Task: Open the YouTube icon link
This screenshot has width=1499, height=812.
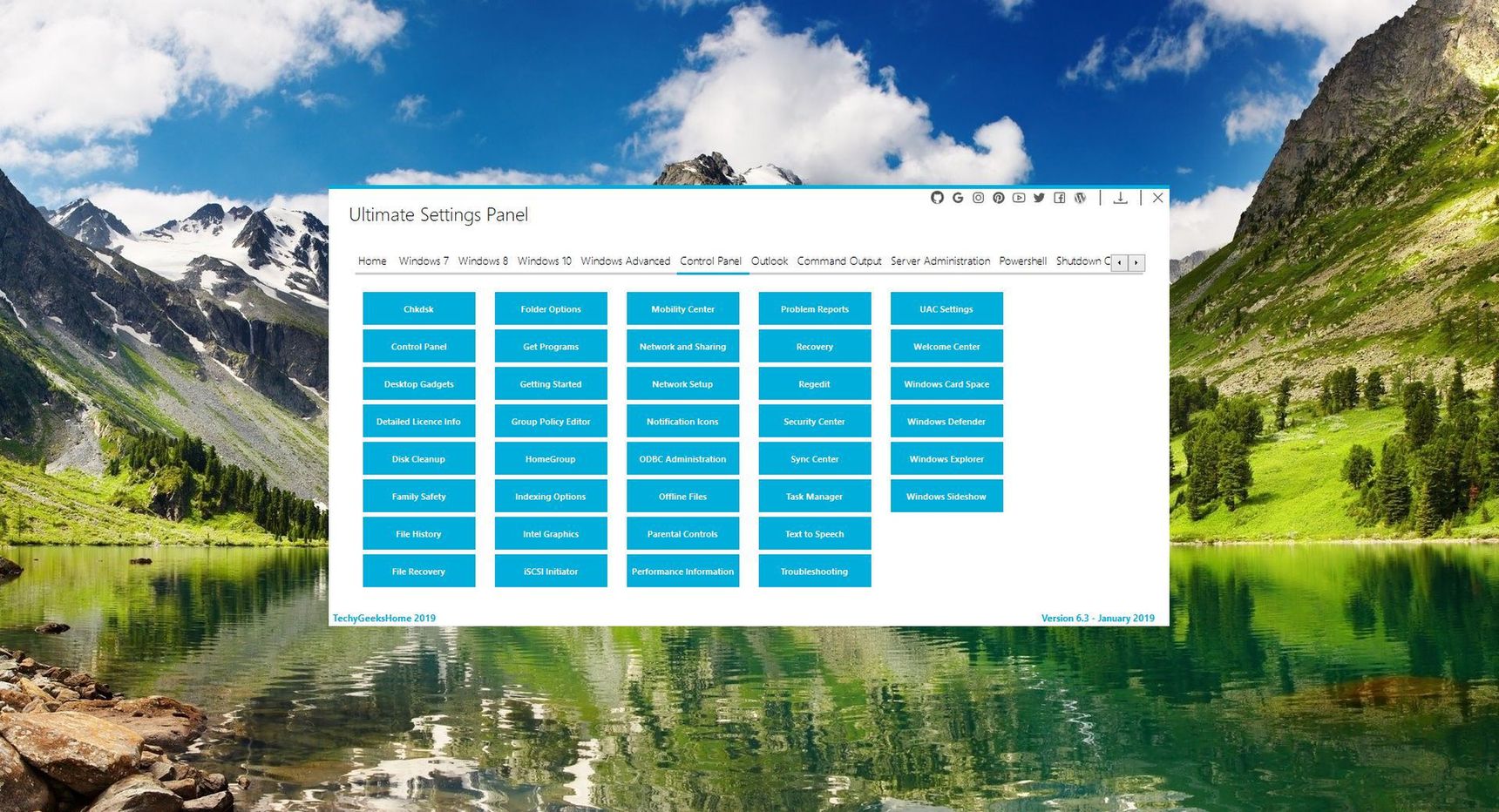Action: pos(1019,198)
